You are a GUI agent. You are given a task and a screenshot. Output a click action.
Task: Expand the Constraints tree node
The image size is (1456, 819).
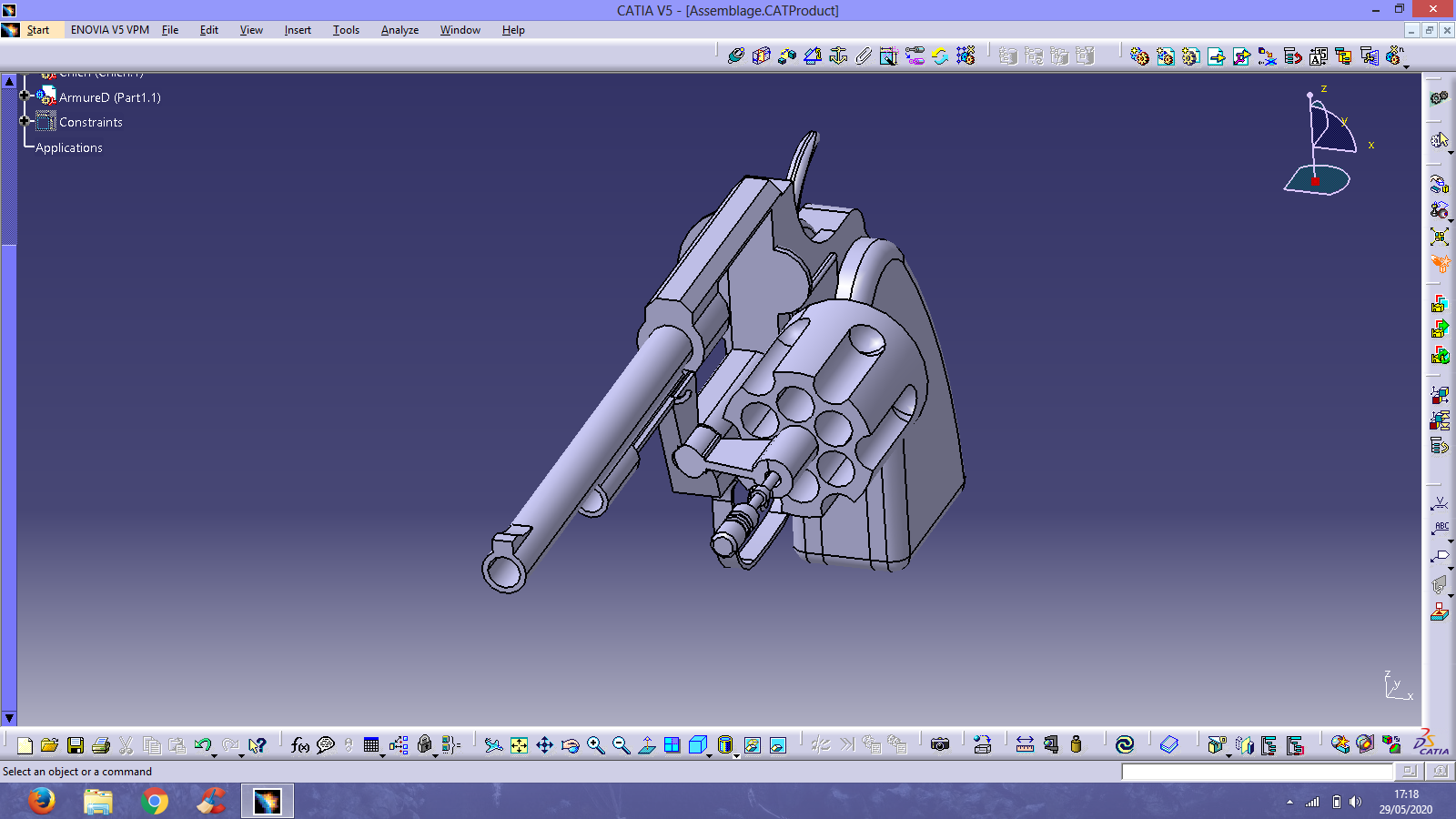[25, 120]
